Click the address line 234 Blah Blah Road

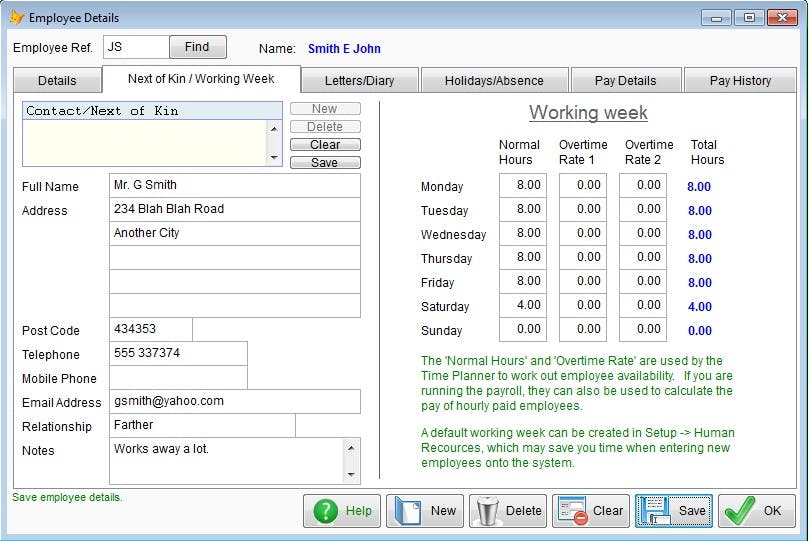click(235, 209)
